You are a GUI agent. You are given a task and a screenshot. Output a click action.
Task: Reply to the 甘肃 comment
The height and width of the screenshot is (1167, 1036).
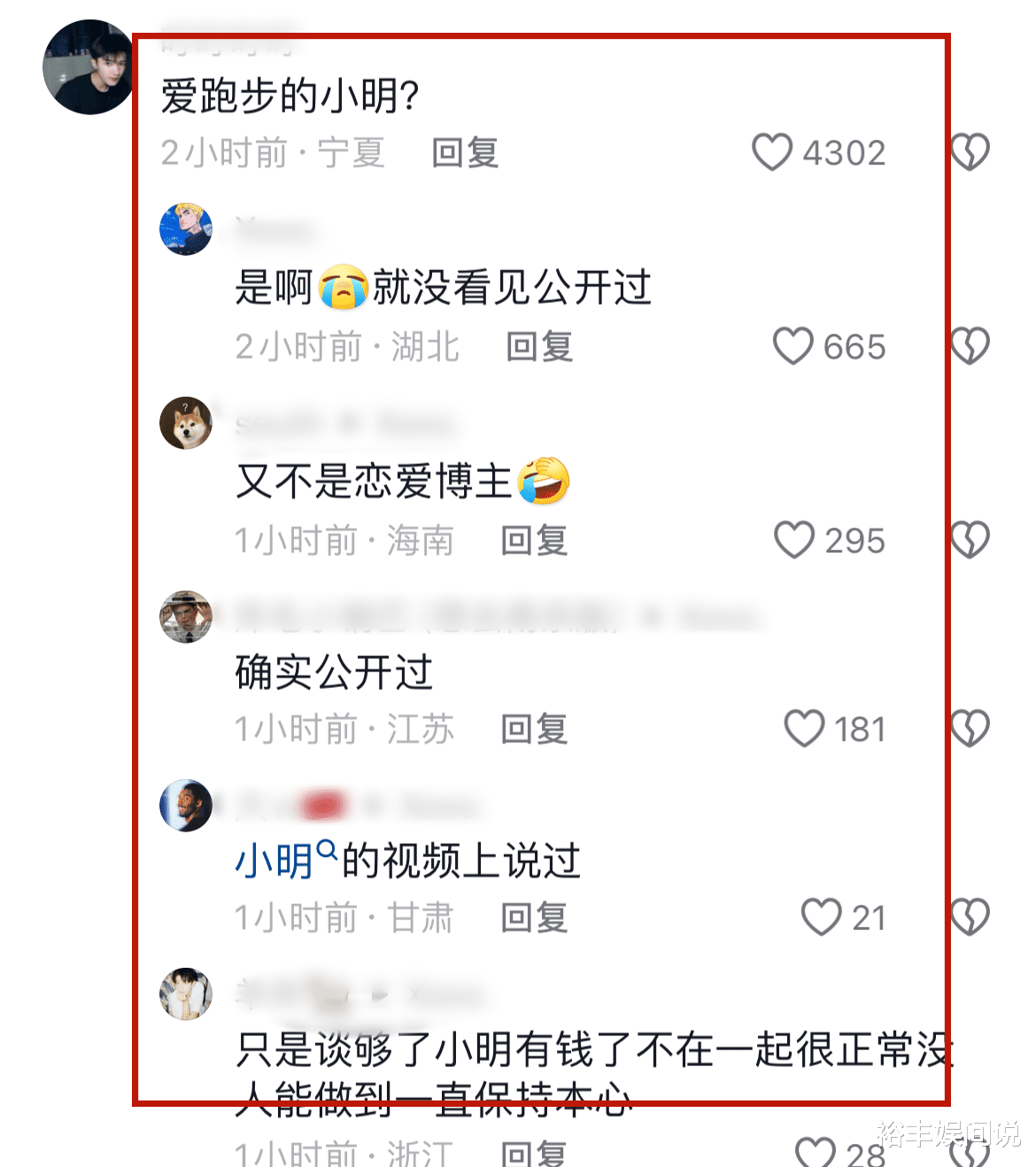click(x=535, y=917)
